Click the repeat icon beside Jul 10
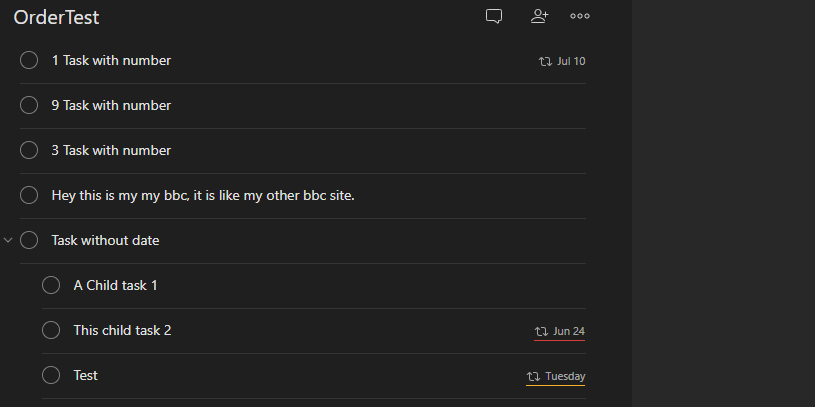815x407 pixels. 545,61
